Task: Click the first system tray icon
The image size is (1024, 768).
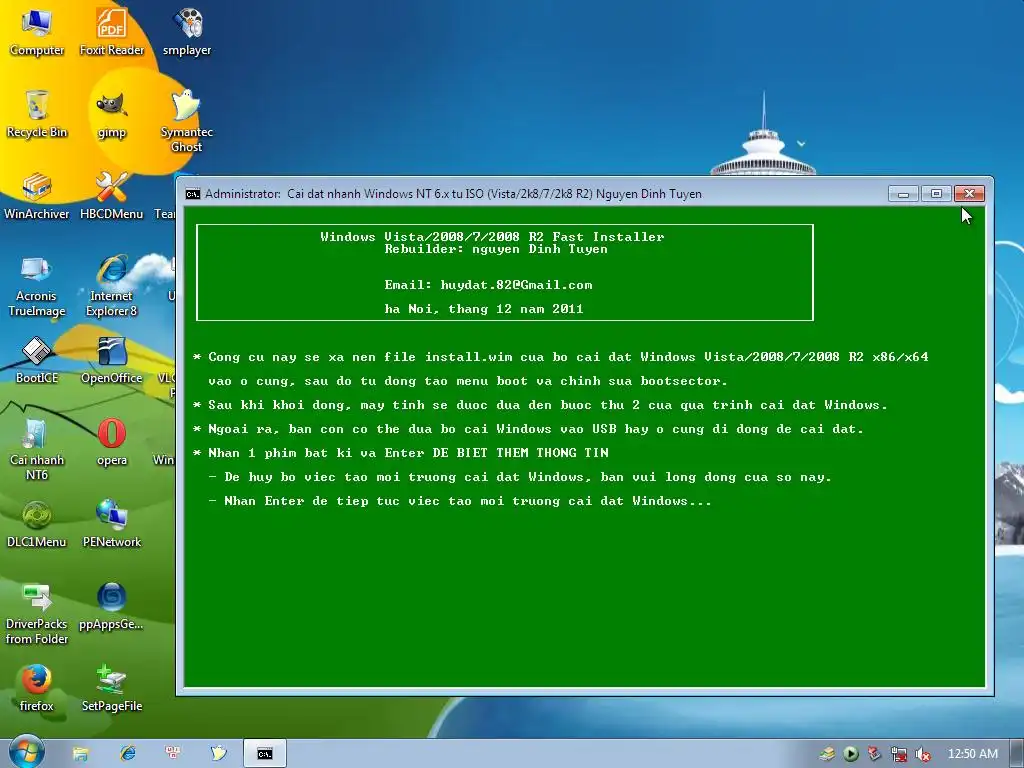Action: tap(827, 754)
